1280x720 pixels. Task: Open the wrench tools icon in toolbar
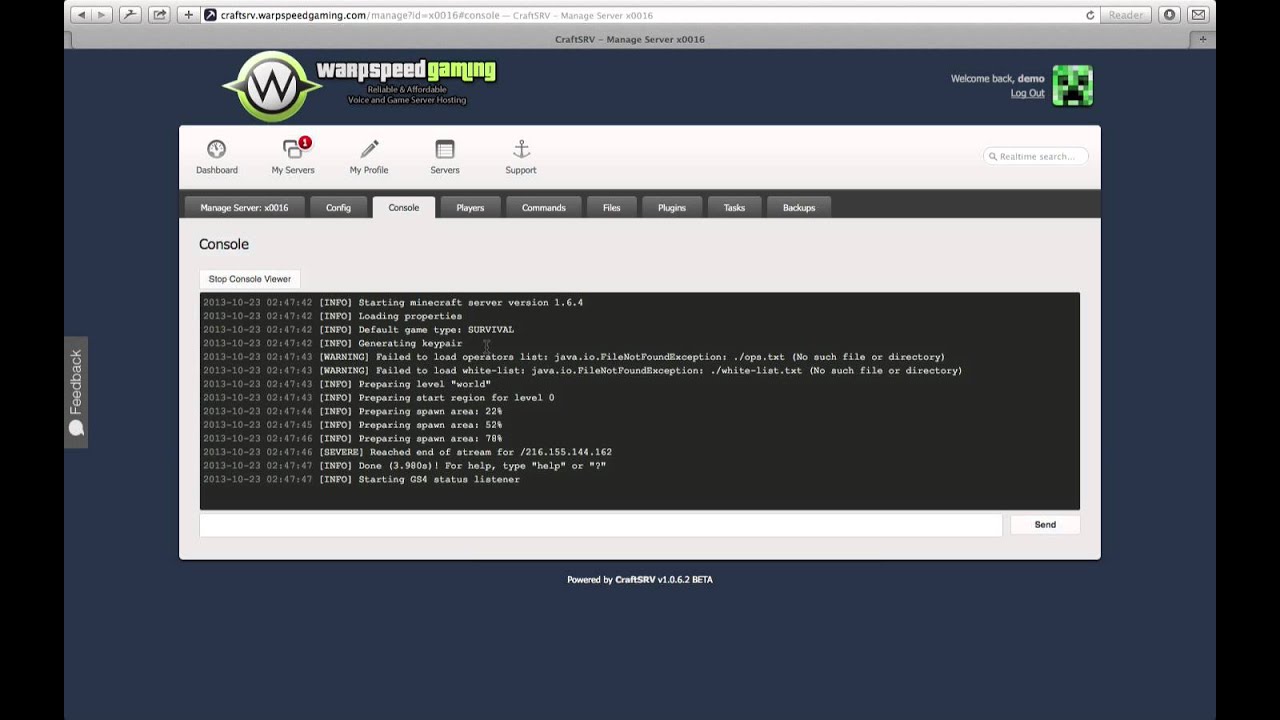click(130, 15)
